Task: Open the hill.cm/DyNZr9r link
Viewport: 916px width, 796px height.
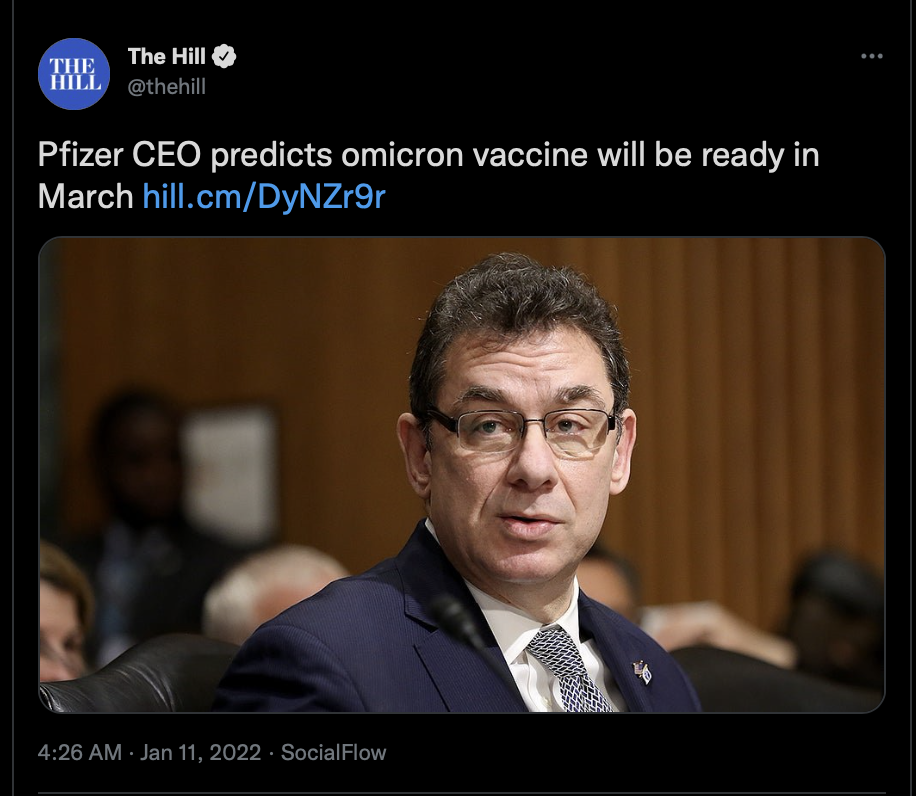Action: 264,196
